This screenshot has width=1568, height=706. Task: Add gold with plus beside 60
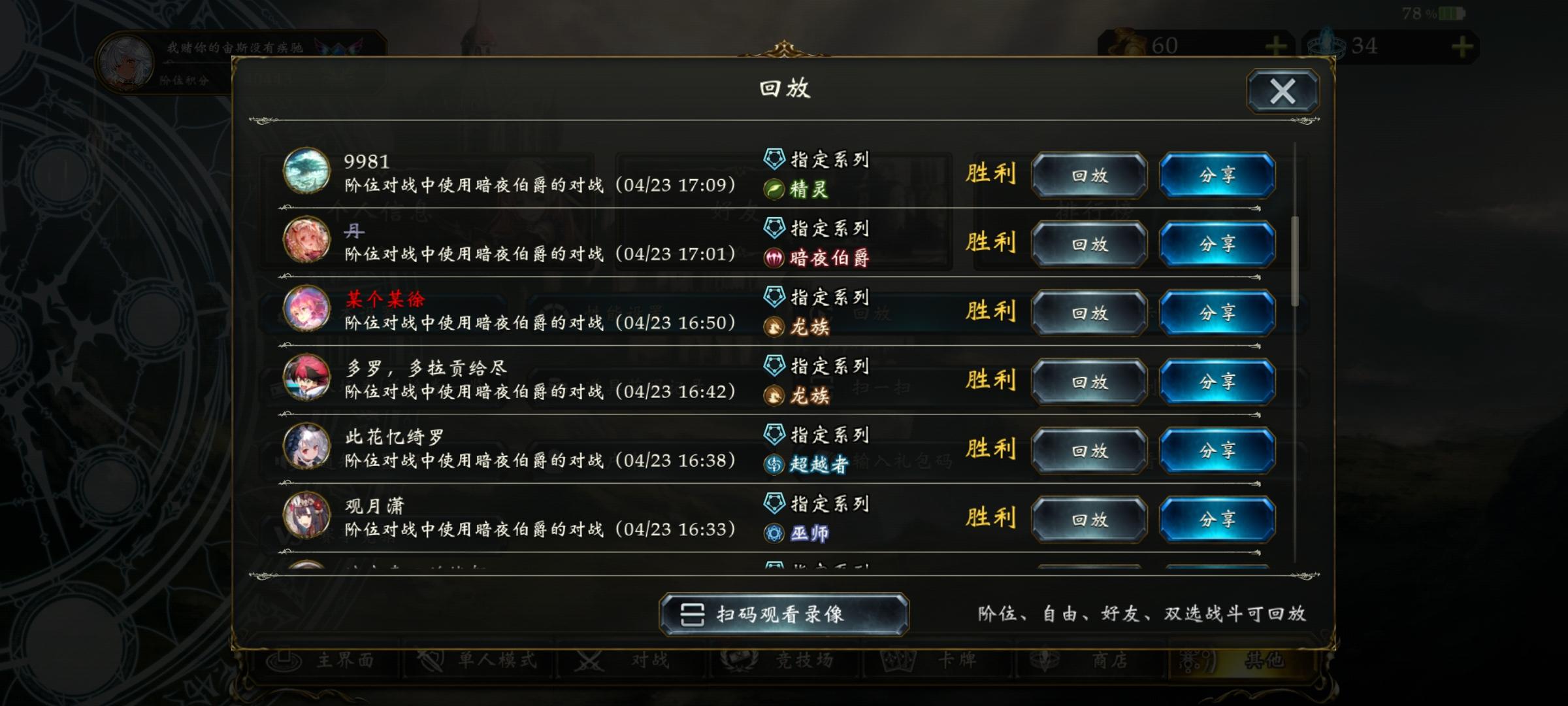click(1275, 46)
